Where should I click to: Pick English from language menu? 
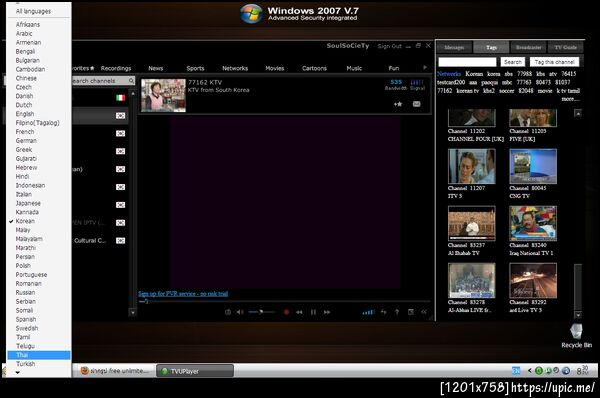click(39, 114)
